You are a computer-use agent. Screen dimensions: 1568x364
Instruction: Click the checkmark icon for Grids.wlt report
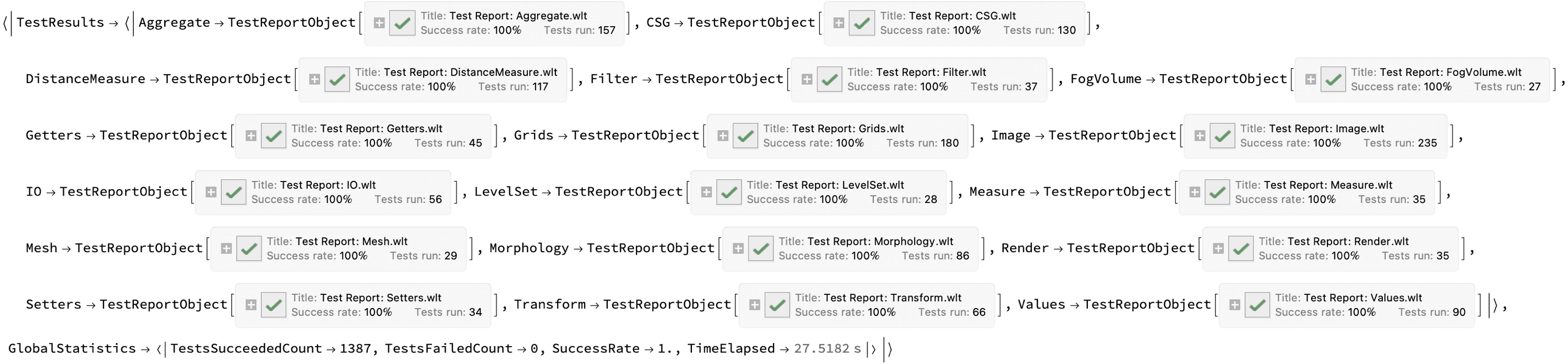pos(745,136)
